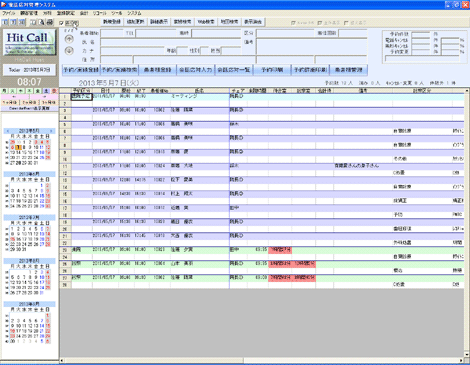
Task: Click the down arrow circle icon
Action: [69, 51]
